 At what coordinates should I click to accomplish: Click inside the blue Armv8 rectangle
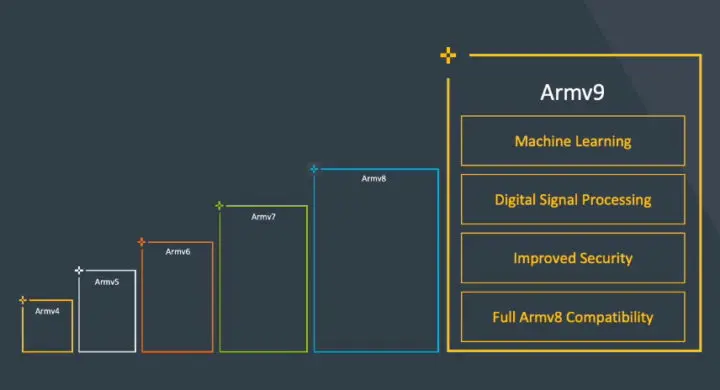pyautogui.click(x=377, y=266)
